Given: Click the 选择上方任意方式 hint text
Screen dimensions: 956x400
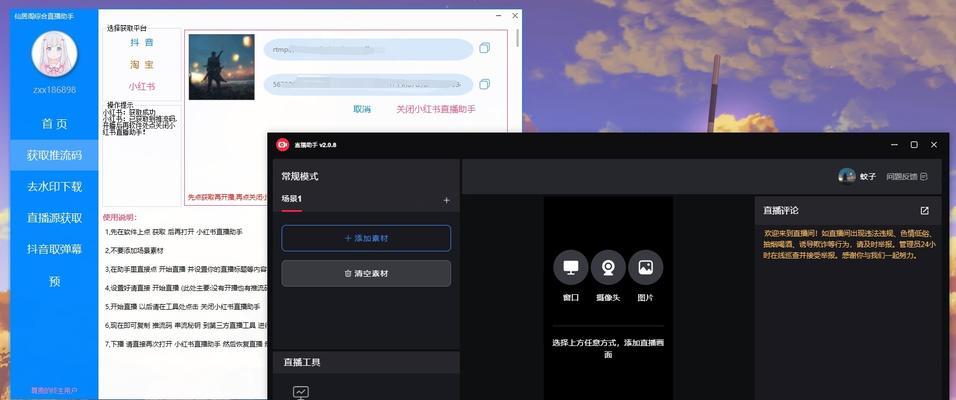Looking at the screenshot, I should pyautogui.click(x=608, y=348).
